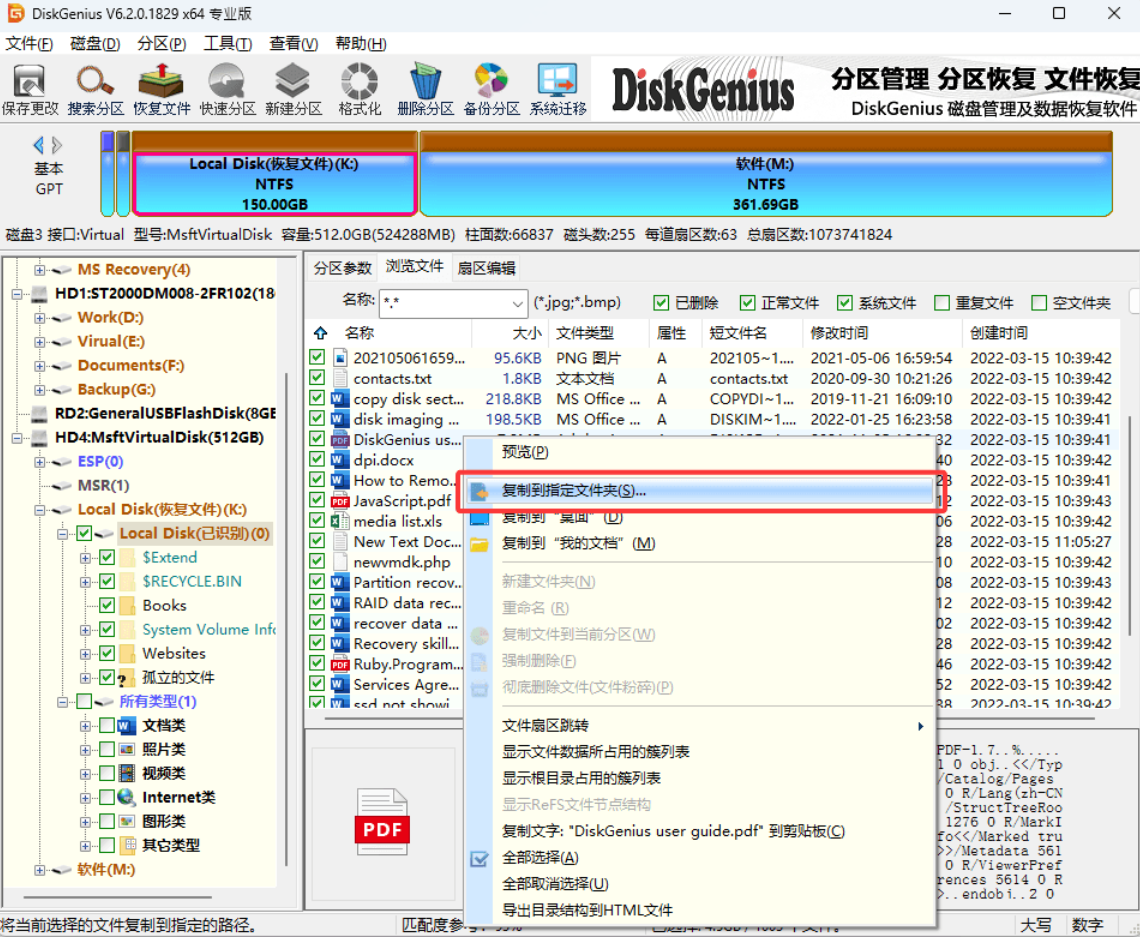Select the 格式化 format toolbar icon
Image resolution: width=1140 pixels, height=939 pixels.
click(360, 89)
